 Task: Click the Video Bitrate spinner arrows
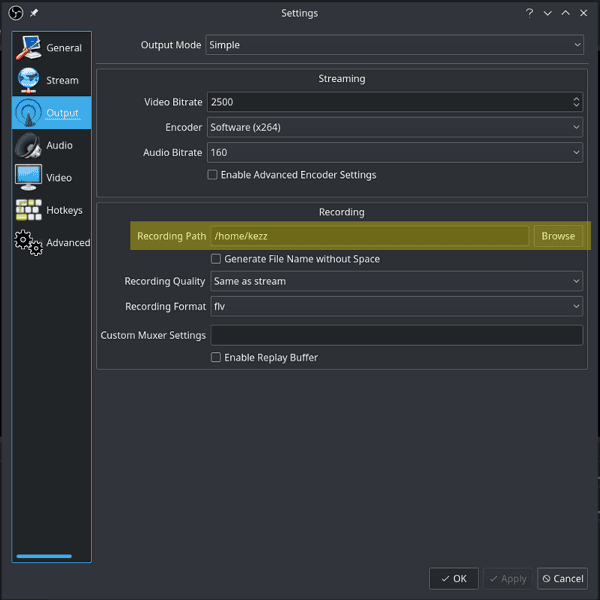coord(576,102)
